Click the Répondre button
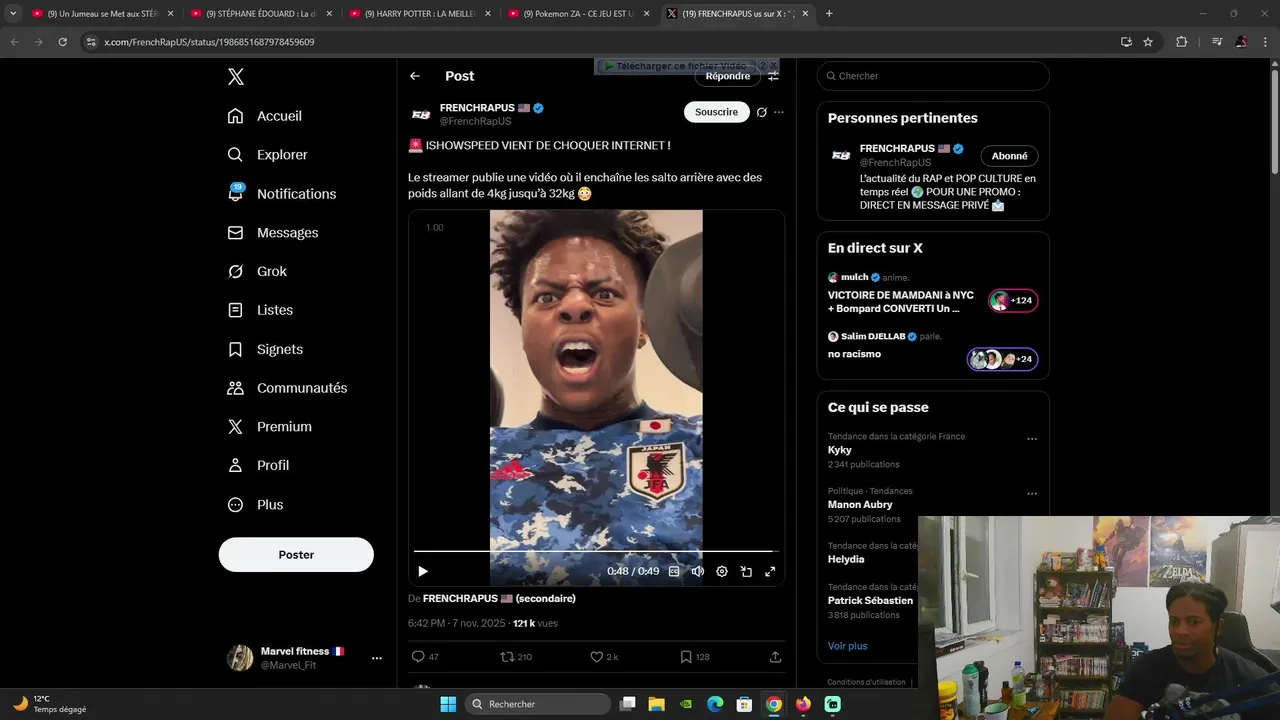Screen dimensions: 1280x720 [727, 76]
